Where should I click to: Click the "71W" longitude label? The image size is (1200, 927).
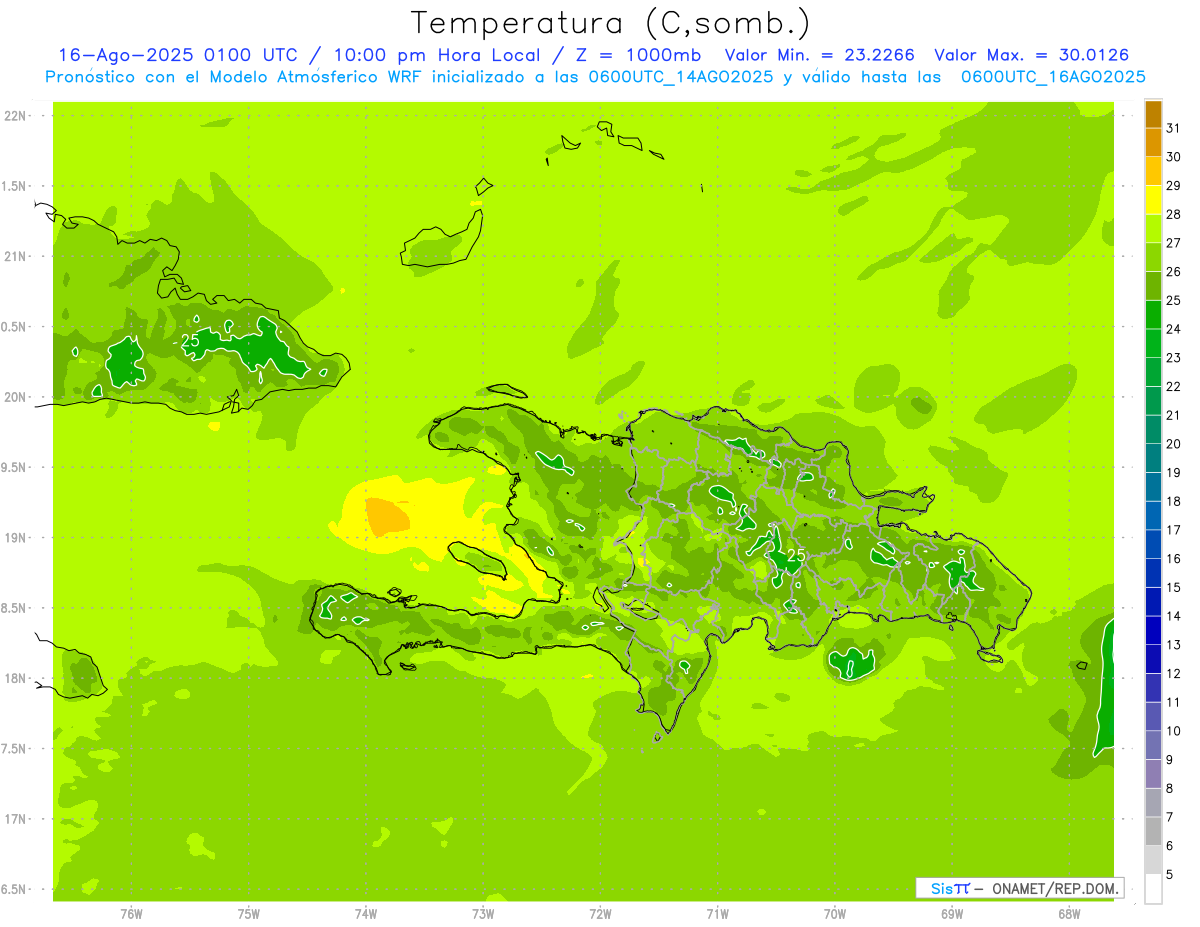(x=717, y=914)
